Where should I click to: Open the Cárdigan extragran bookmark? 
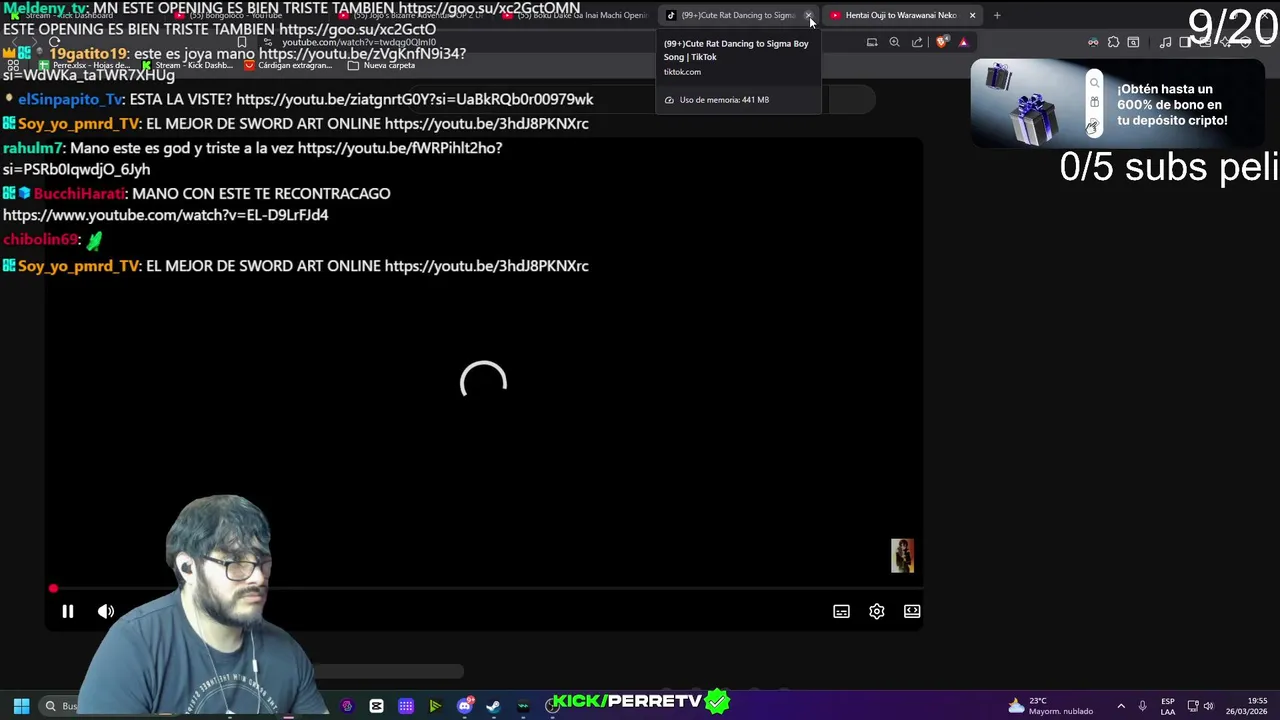point(289,65)
